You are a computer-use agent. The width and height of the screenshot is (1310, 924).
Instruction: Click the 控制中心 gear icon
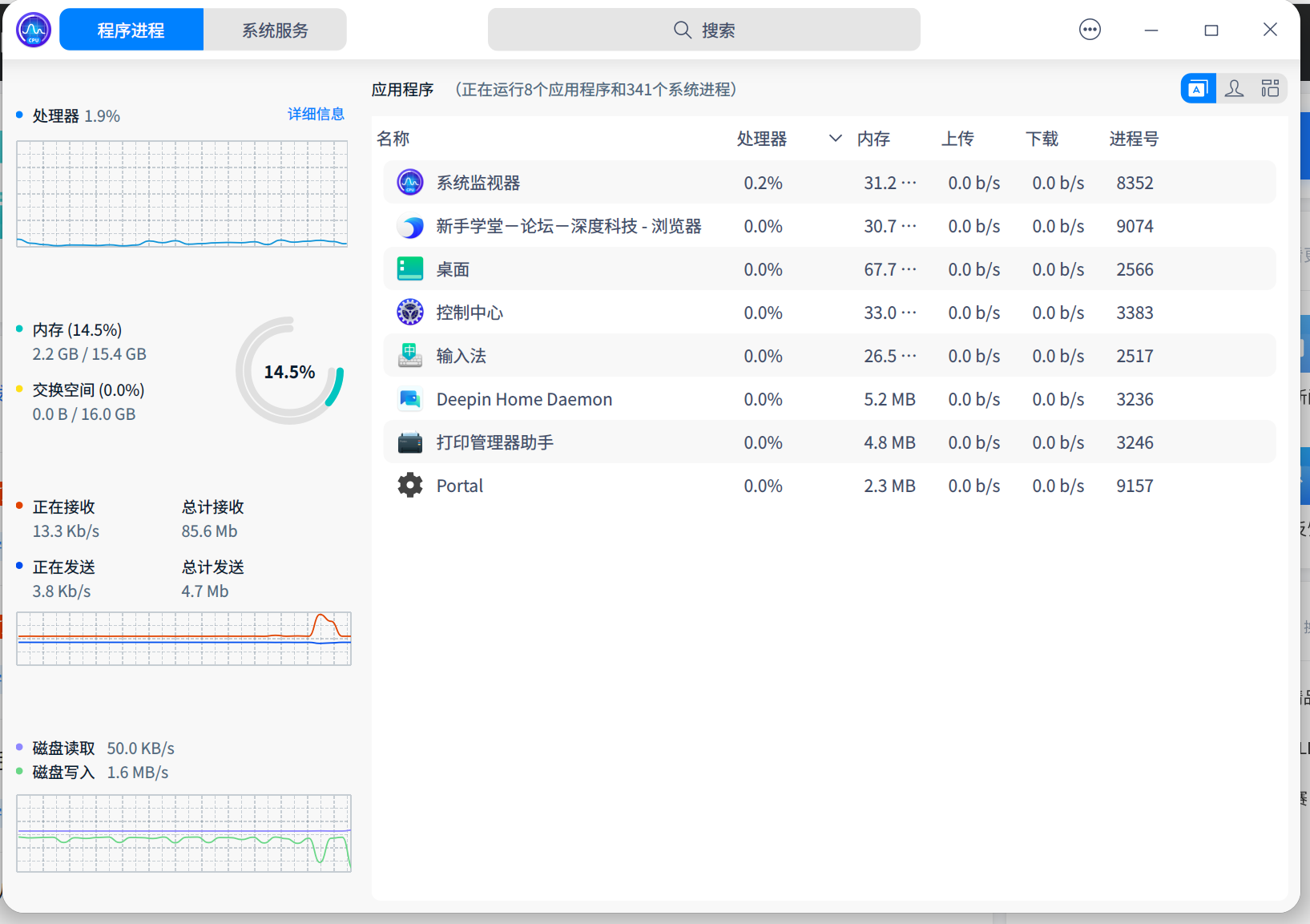pyautogui.click(x=410, y=312)
